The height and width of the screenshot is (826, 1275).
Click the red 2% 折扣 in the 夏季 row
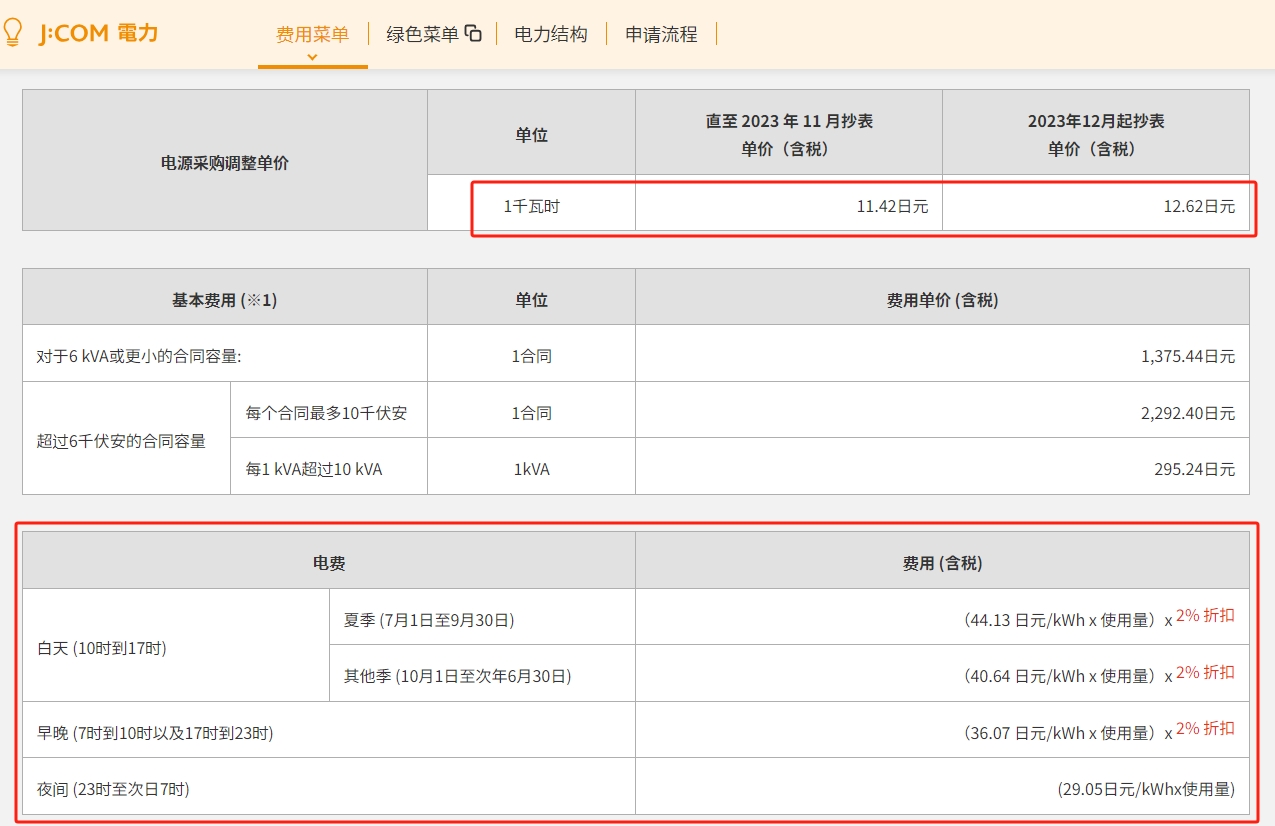(x=1205, y=616)
